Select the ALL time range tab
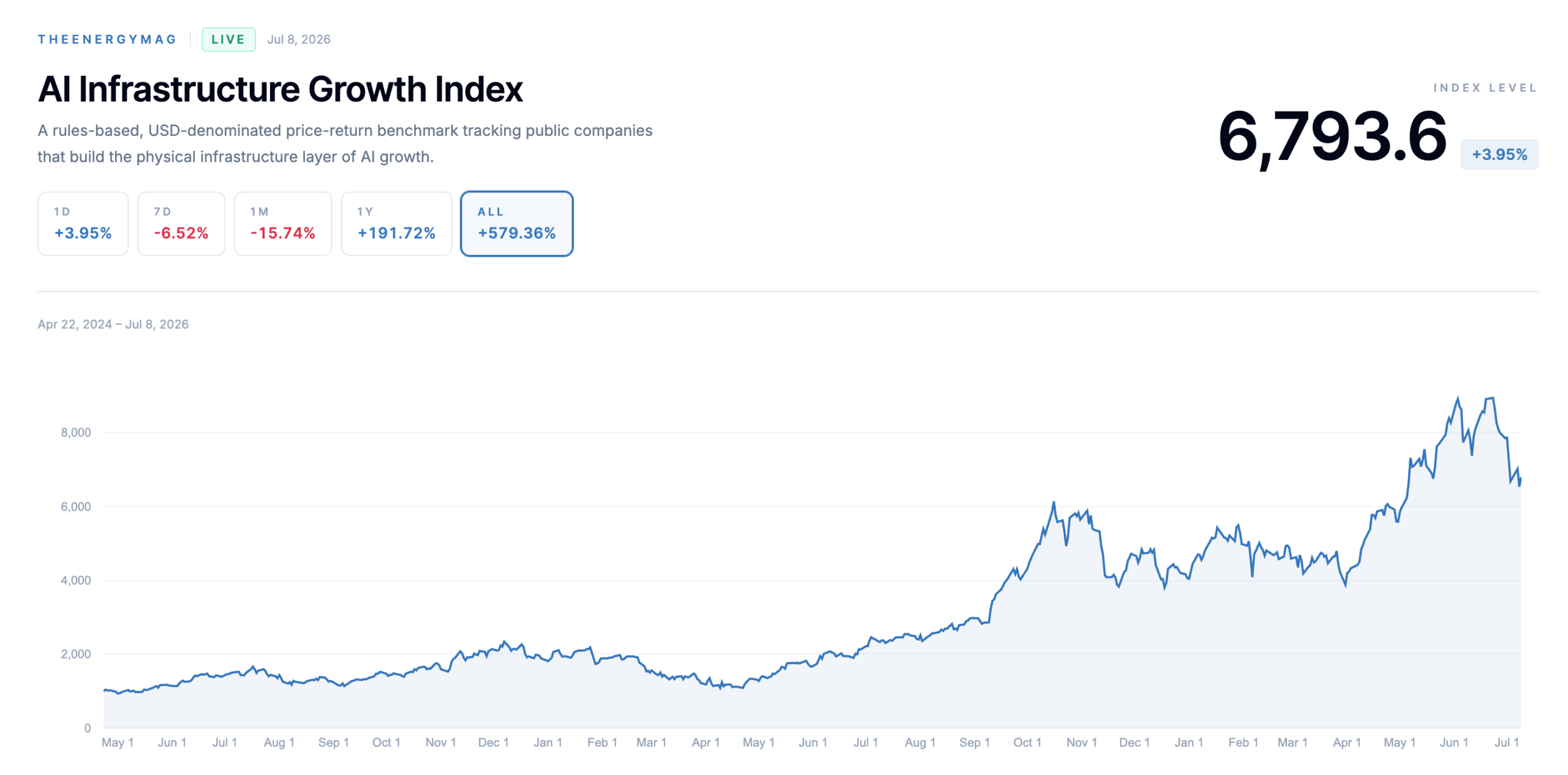This screenshot has width=1568, height=775. click(516, 223)
